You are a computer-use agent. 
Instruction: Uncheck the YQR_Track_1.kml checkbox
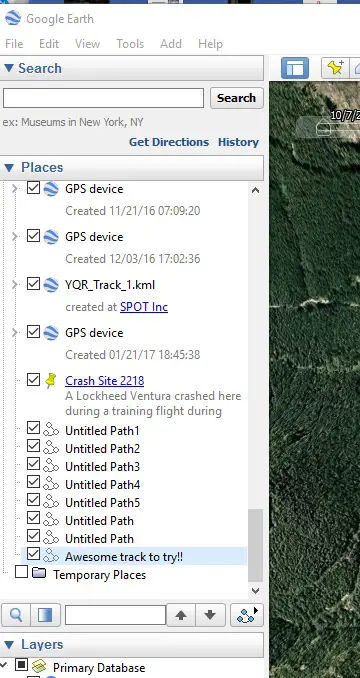pos(33,284)
